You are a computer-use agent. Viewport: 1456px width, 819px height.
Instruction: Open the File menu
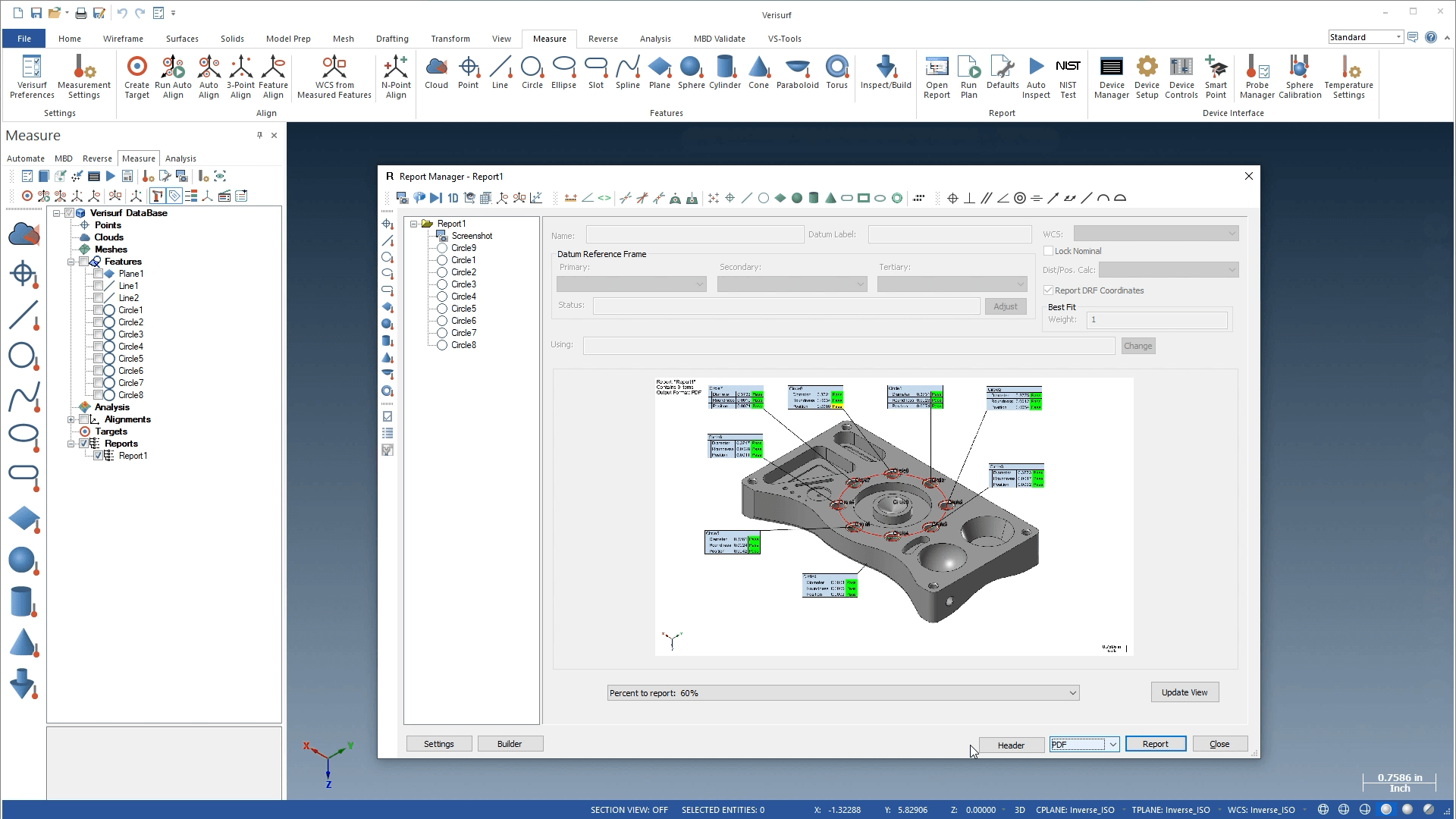pyautogui.click(x=24, y=39)
